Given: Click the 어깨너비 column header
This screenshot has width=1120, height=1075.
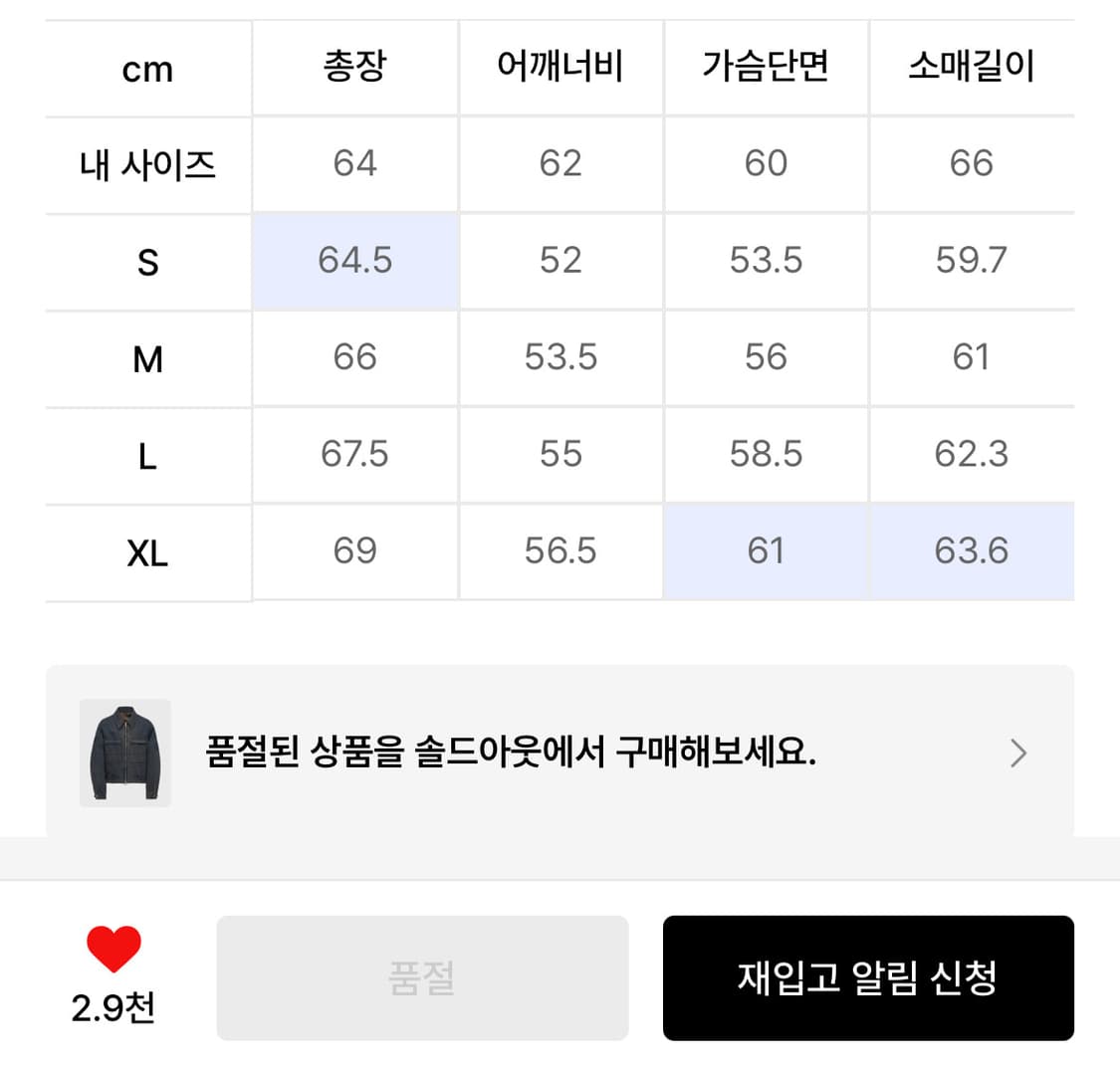Looking at the screenshot, I should 560,68.
